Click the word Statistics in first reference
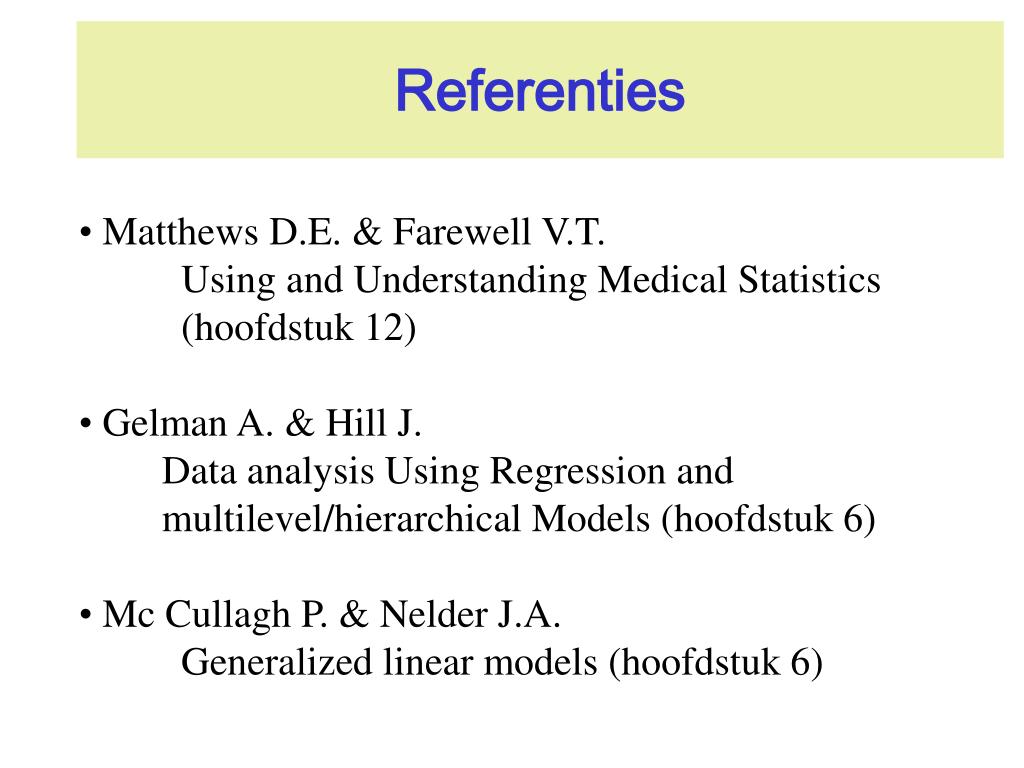 [x=809, y=280]
